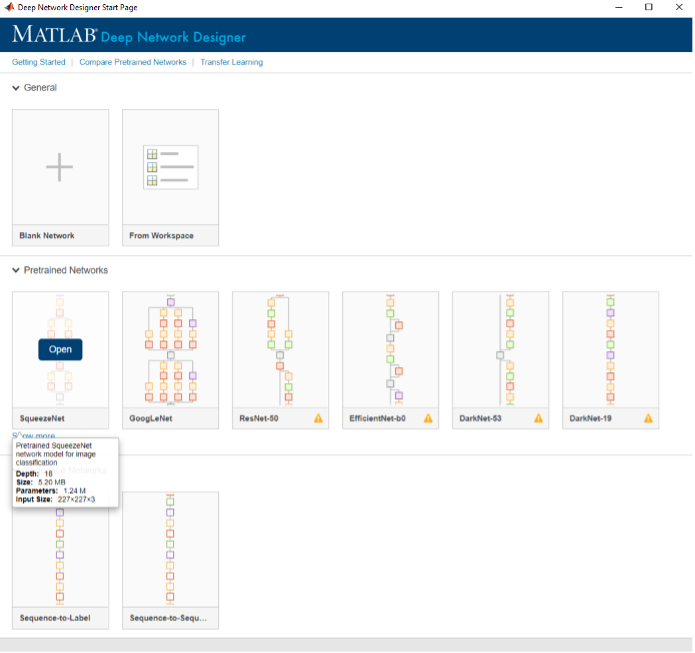
Task: Click the DarkNet-19 warning icon
Action: (648, 418)
